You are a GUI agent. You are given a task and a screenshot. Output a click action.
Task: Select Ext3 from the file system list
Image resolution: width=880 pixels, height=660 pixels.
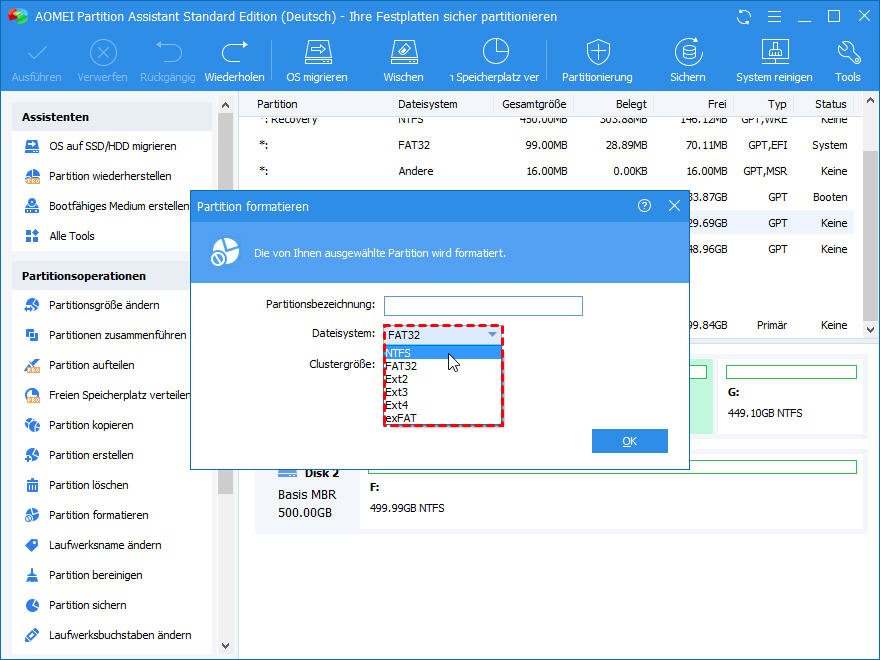[x=443, y=392]
